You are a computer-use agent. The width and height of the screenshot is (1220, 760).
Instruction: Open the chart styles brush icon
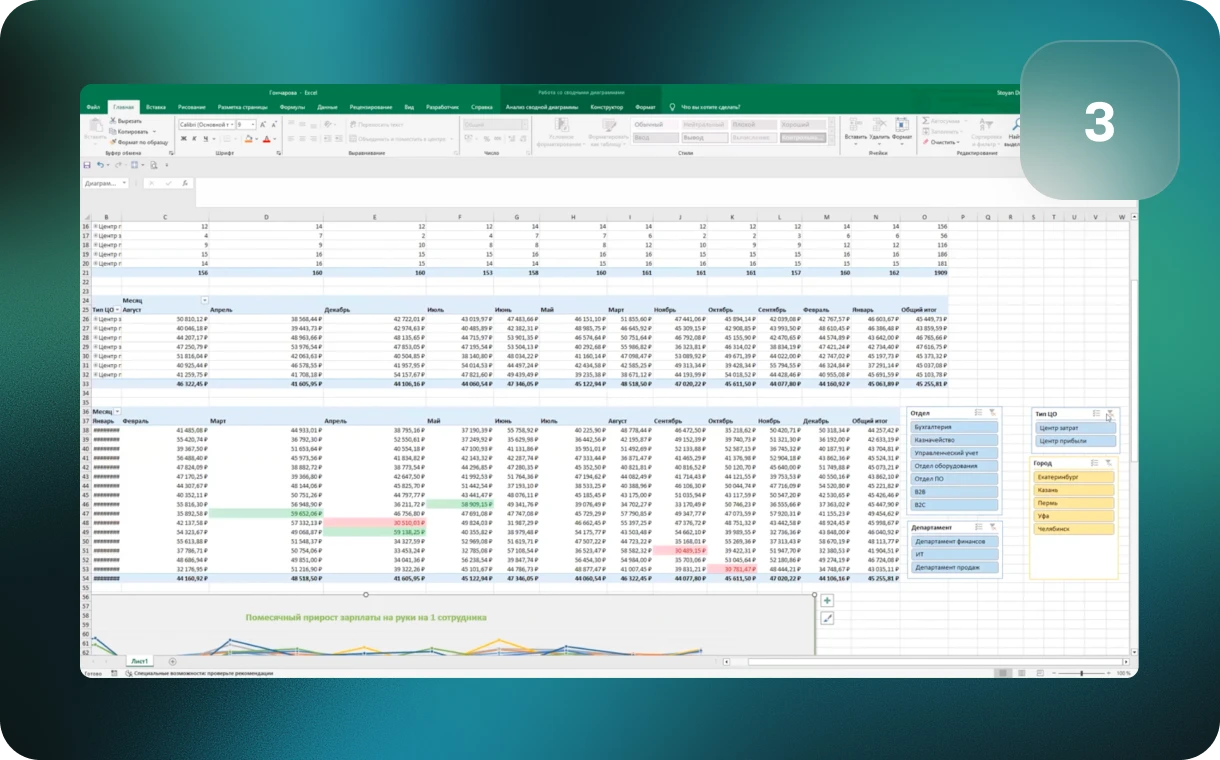point(827,619)
